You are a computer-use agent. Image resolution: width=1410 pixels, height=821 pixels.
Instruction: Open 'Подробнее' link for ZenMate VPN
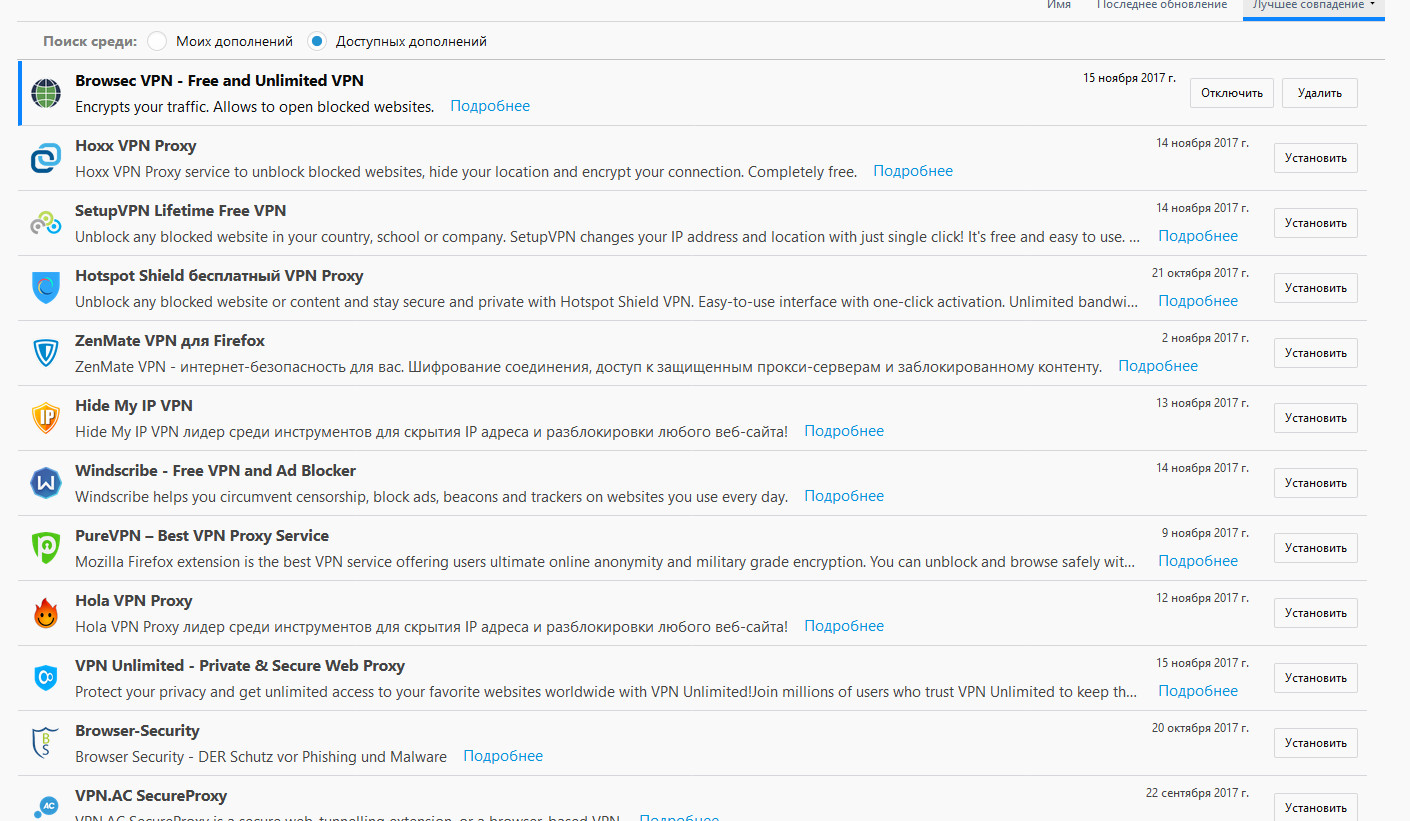click(1158, 366)
